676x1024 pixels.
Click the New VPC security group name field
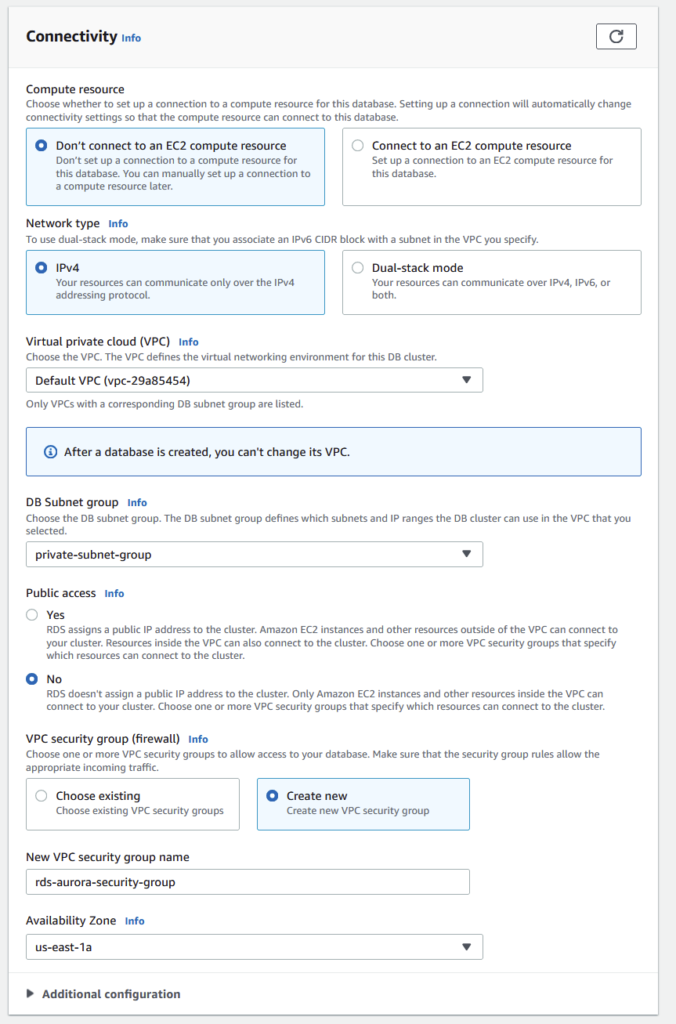pyautogui.click(x=247, y=881)
